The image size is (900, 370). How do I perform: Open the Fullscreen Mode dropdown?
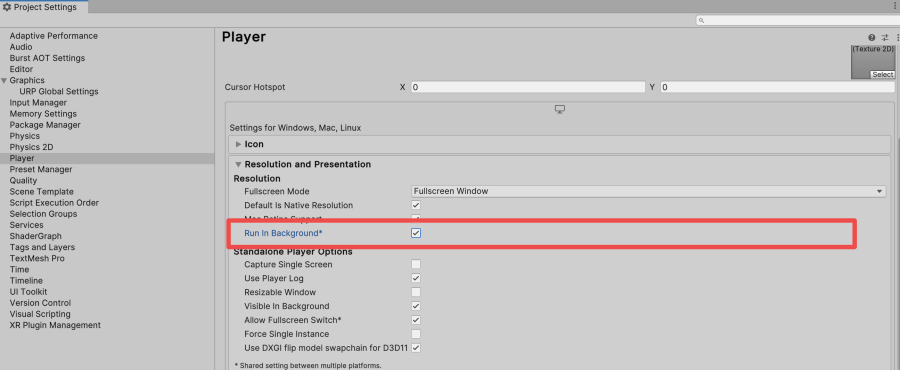pos(648,191)
